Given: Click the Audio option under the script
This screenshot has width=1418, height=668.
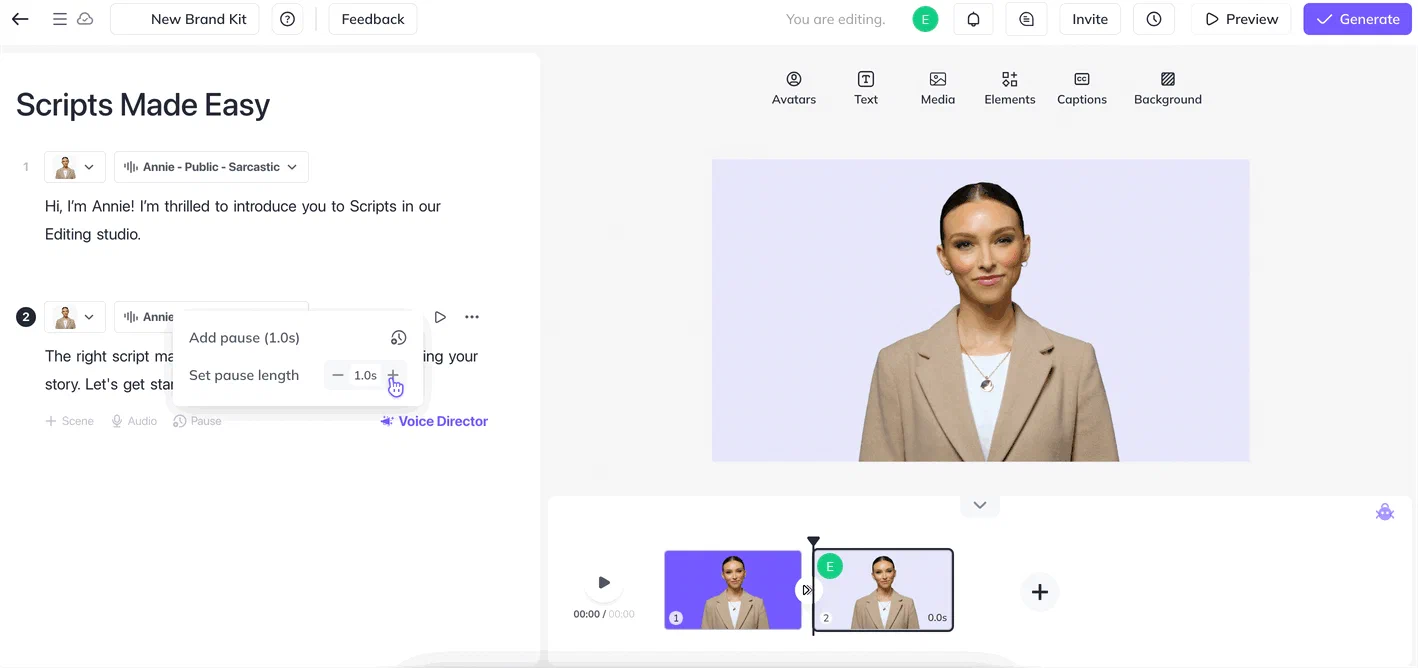Looking at the screenshot, I should click(134, 421).
